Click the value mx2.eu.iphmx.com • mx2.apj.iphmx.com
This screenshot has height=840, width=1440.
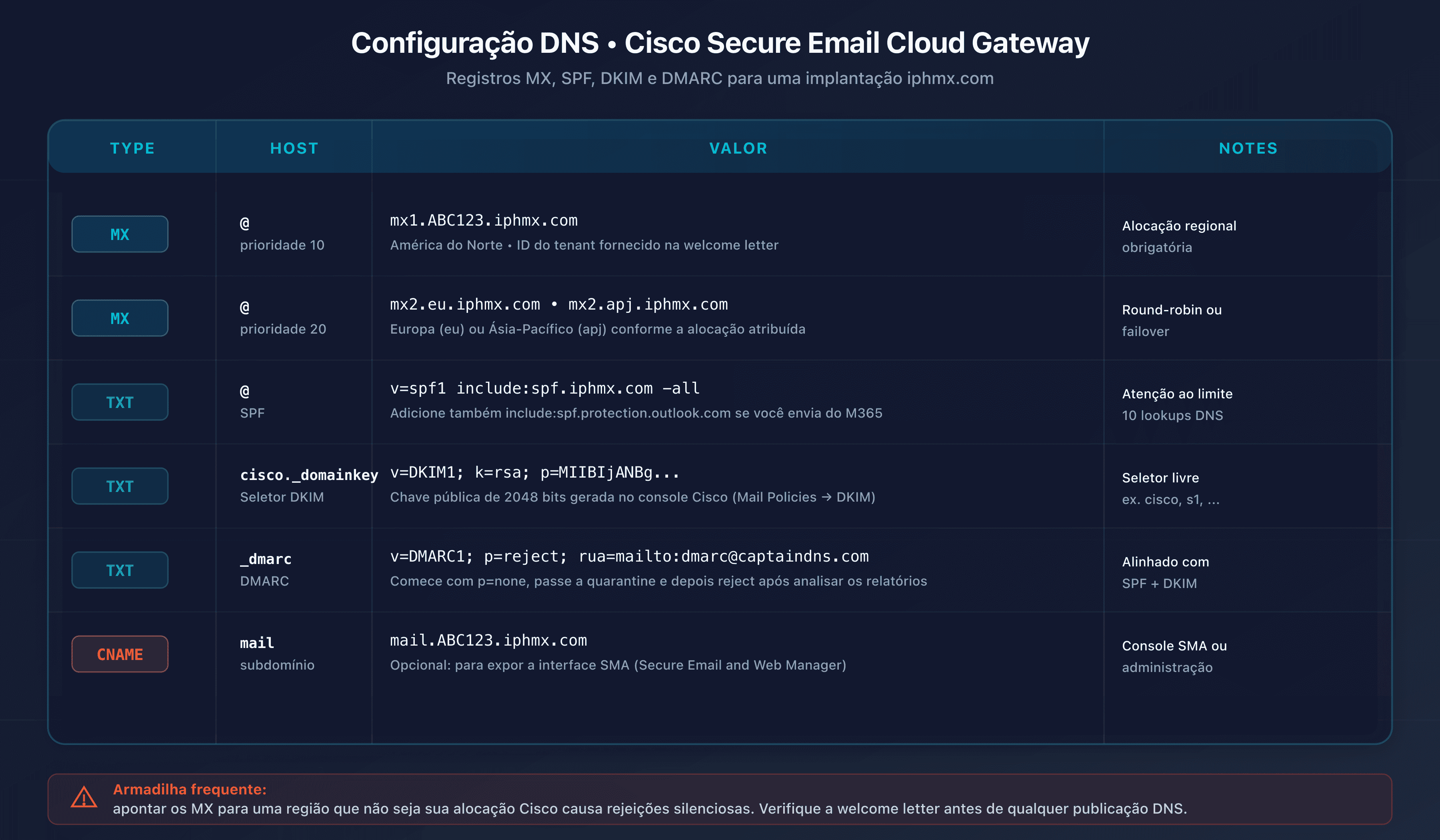559,304
